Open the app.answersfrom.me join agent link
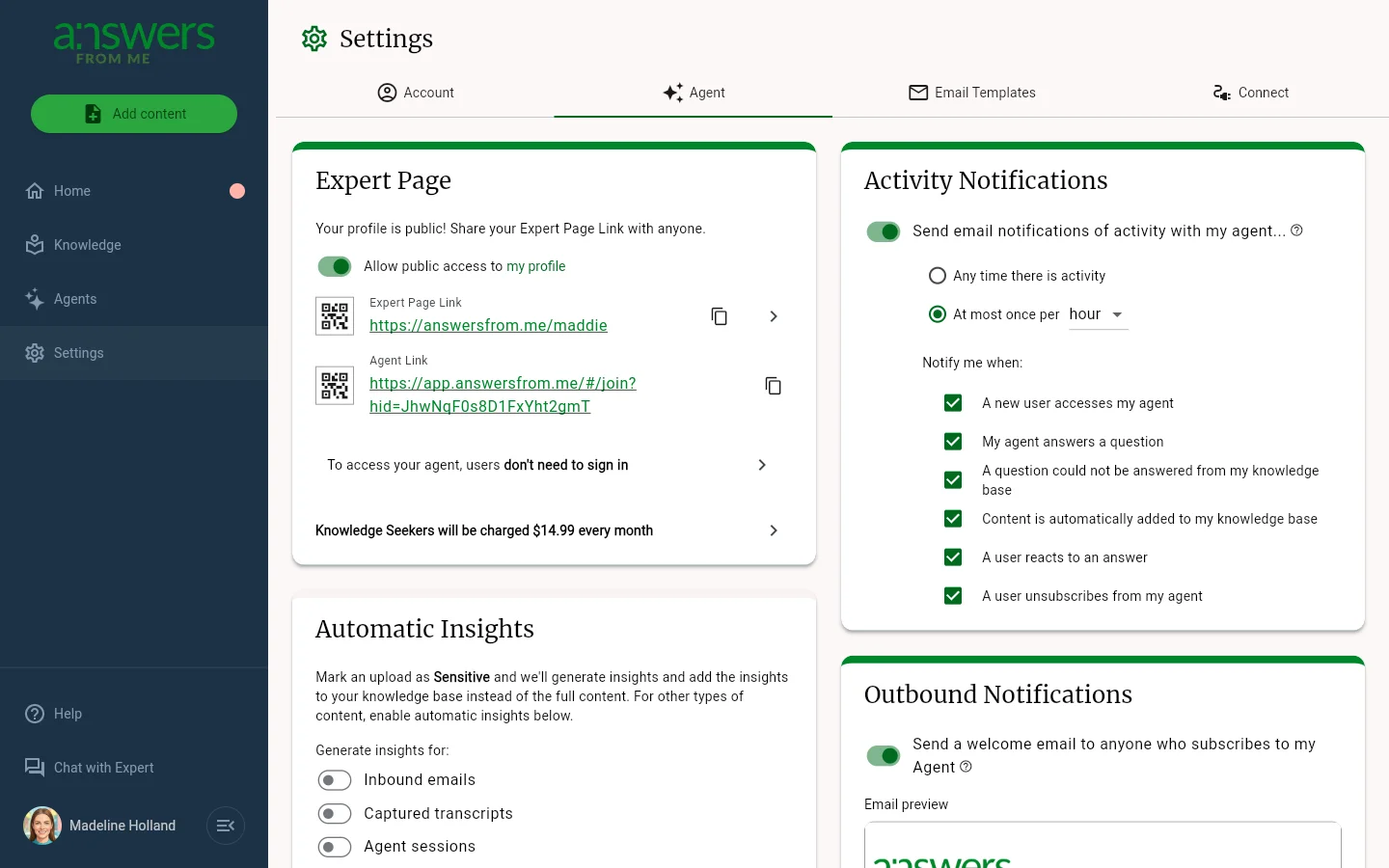This screenshot has height=868, width=1389. (x=503, y=395)
